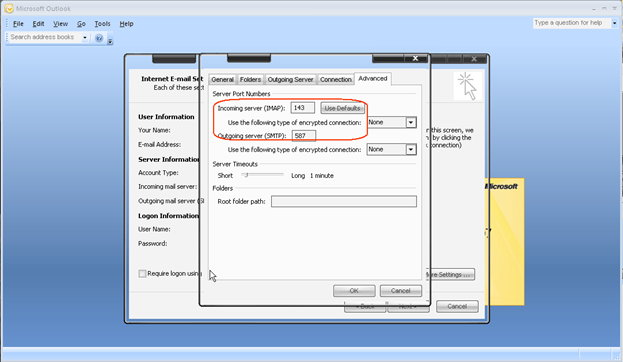
Task: Click the Back button in account wizard
Action: pos(365,306)
